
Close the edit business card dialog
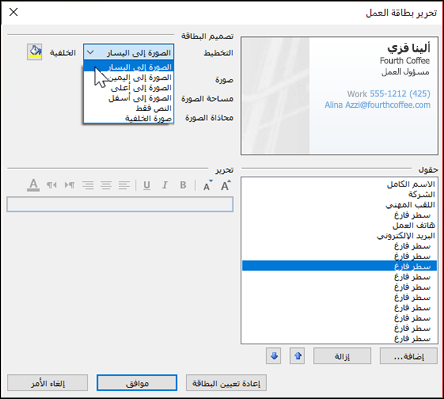14,12
